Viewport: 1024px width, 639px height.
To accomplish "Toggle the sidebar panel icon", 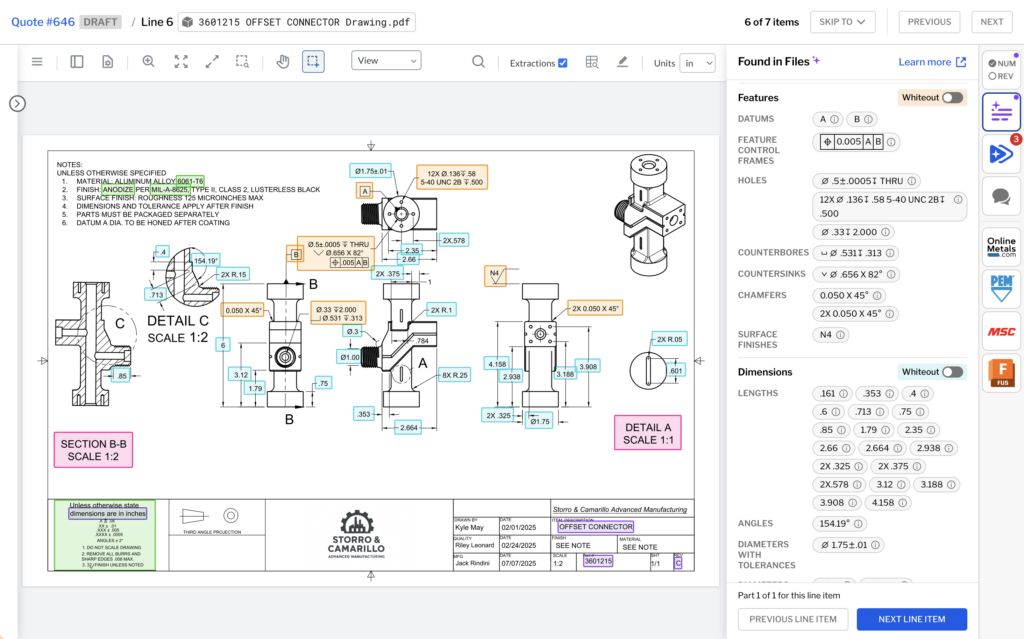I will coord(77,62).
